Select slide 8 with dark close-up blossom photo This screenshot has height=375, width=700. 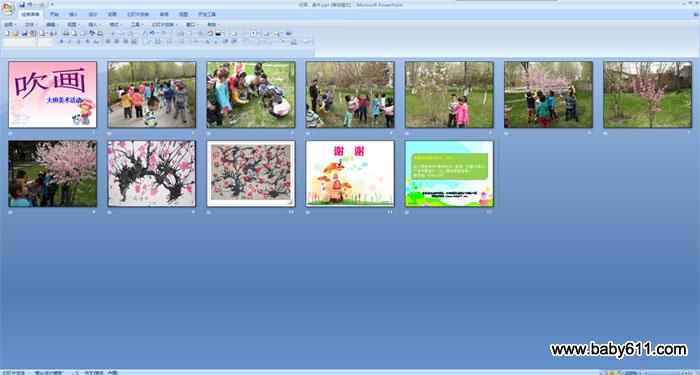coord(52,173)
